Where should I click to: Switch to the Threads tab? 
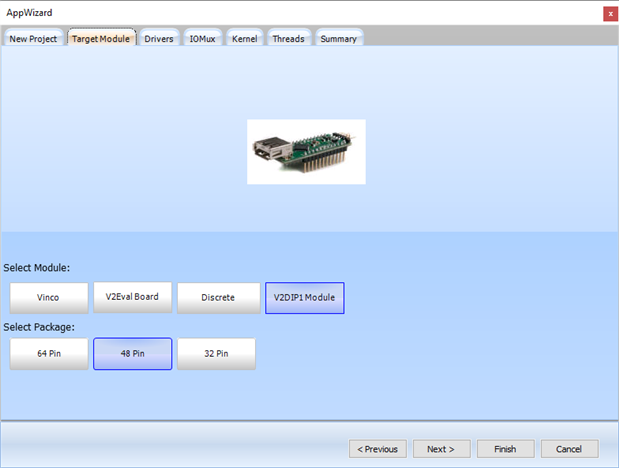click(x=288, y=39)
